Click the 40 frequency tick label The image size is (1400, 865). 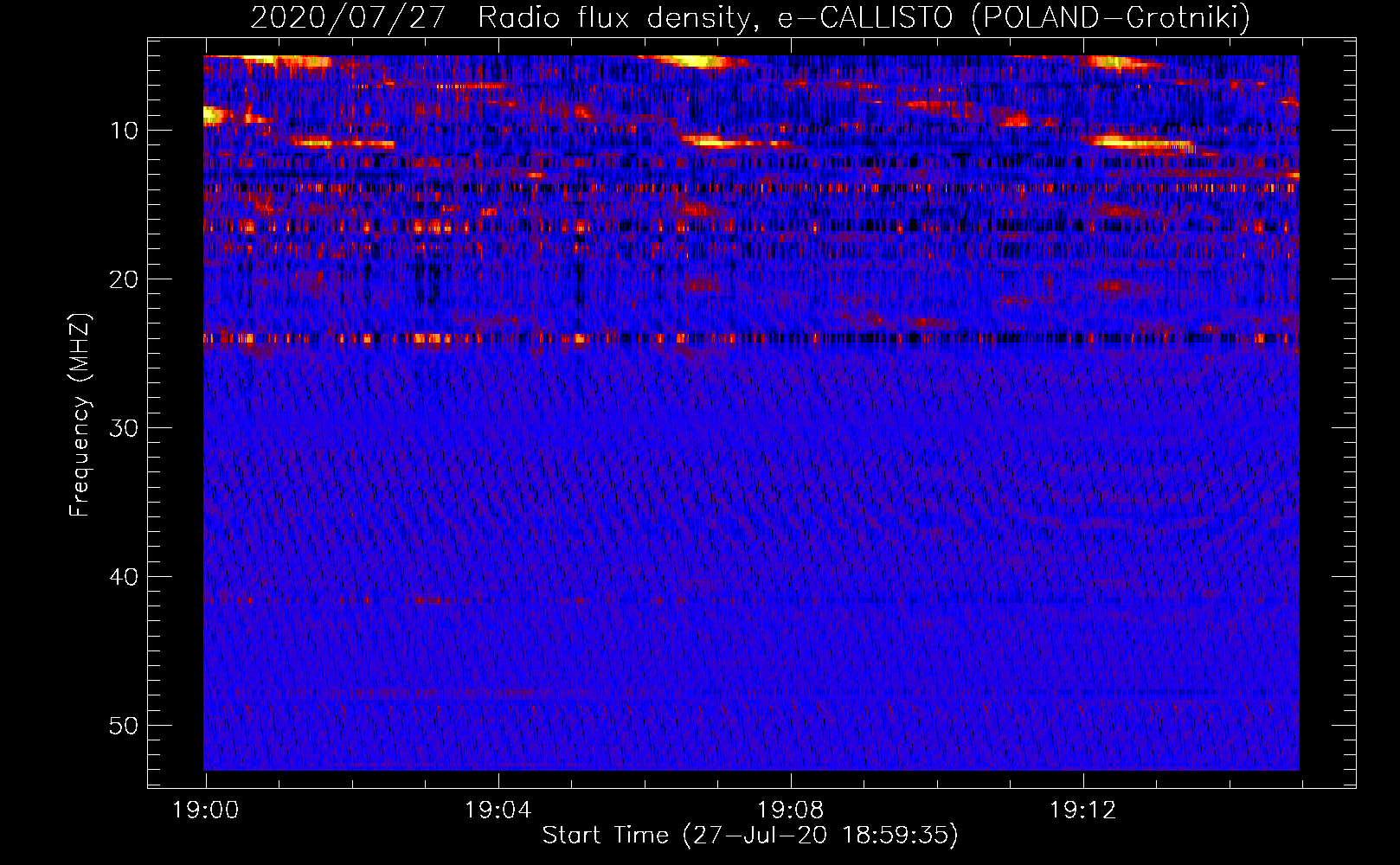(x=124, y=577)
